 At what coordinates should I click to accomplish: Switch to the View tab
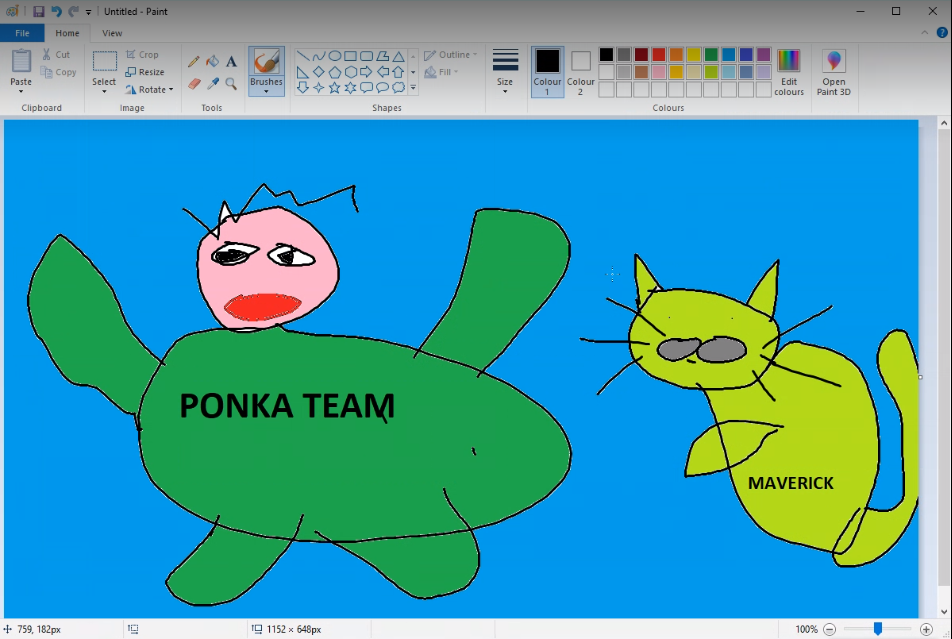[112, 33]
